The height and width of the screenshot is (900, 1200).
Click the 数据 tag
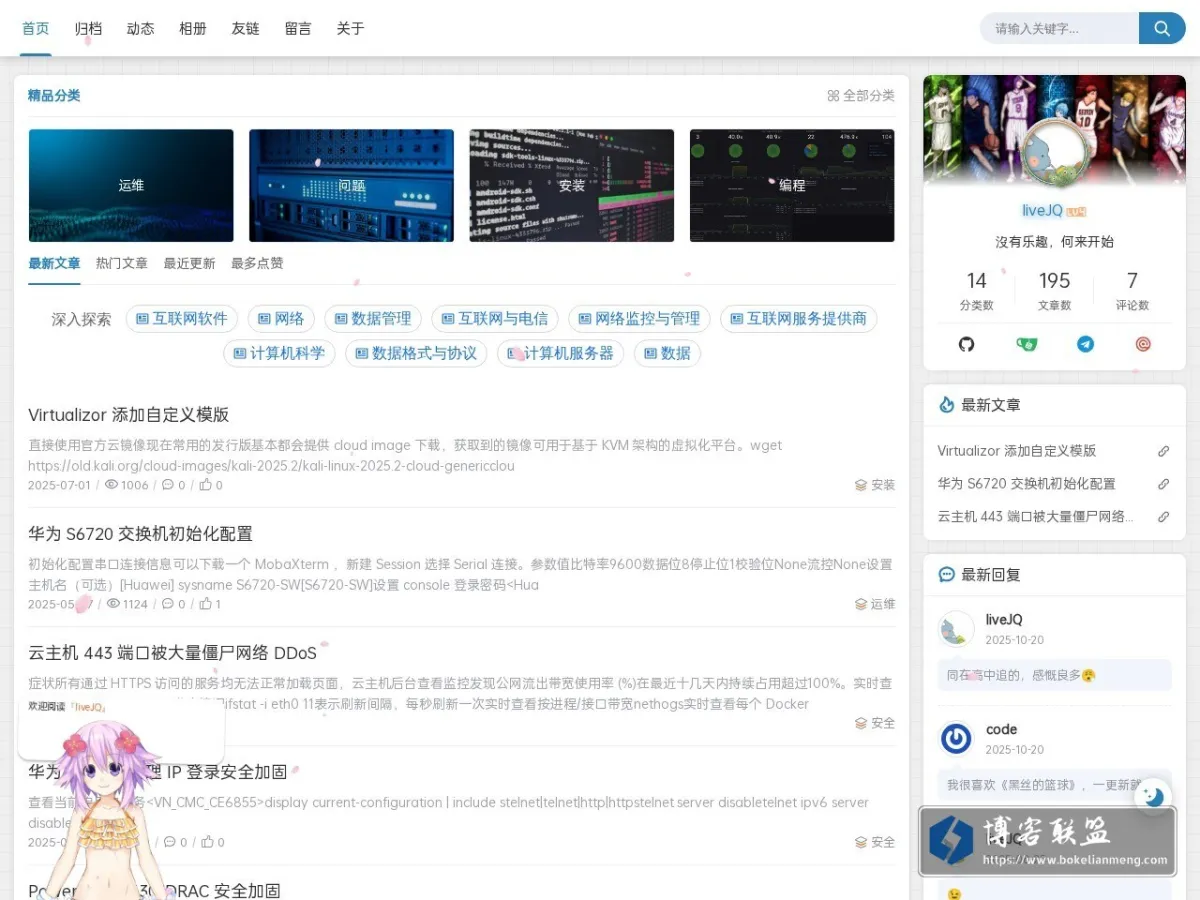coord(668,353)
